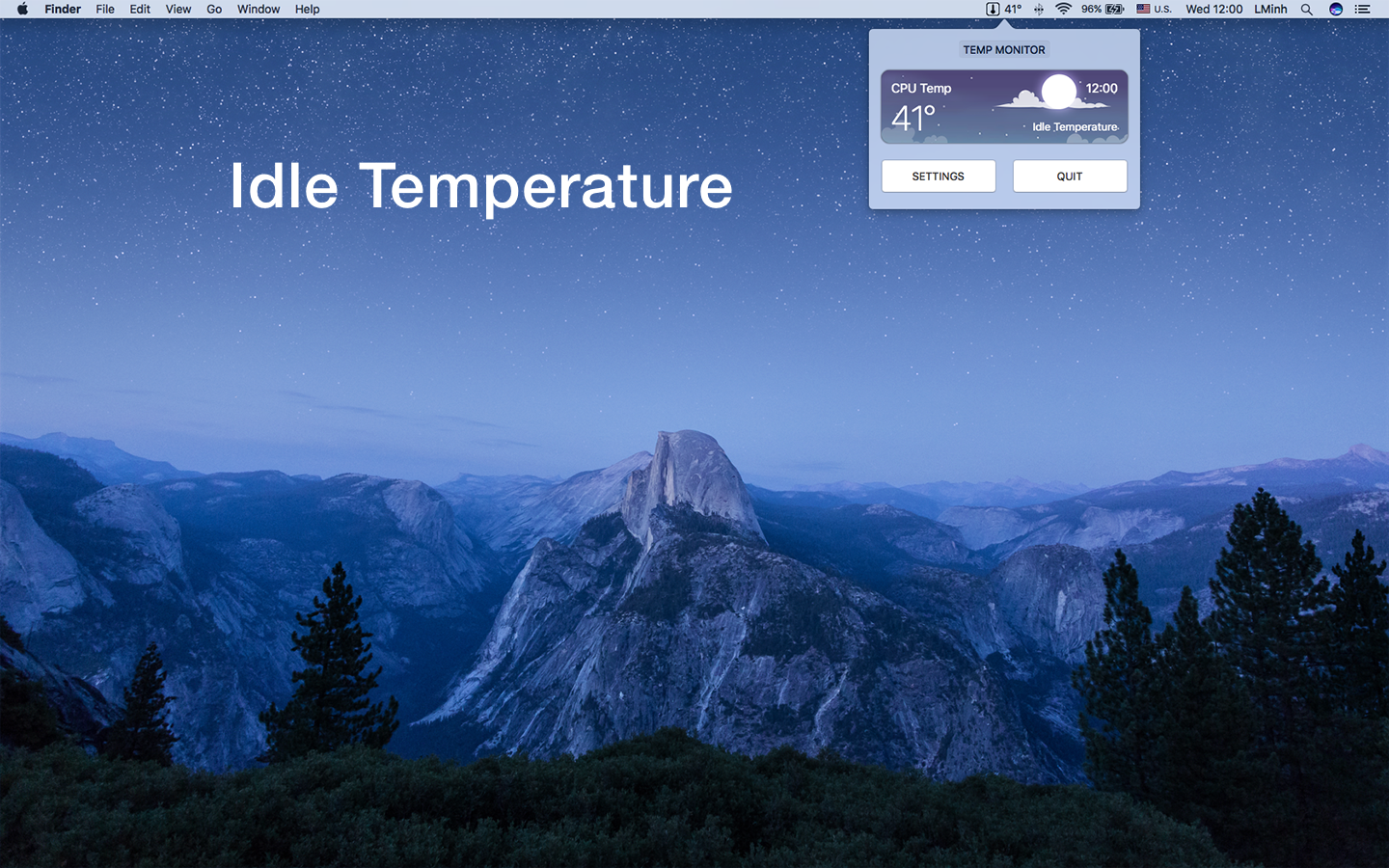
Task: Open the U.S. input source menu
Action: click(1154, 9)
